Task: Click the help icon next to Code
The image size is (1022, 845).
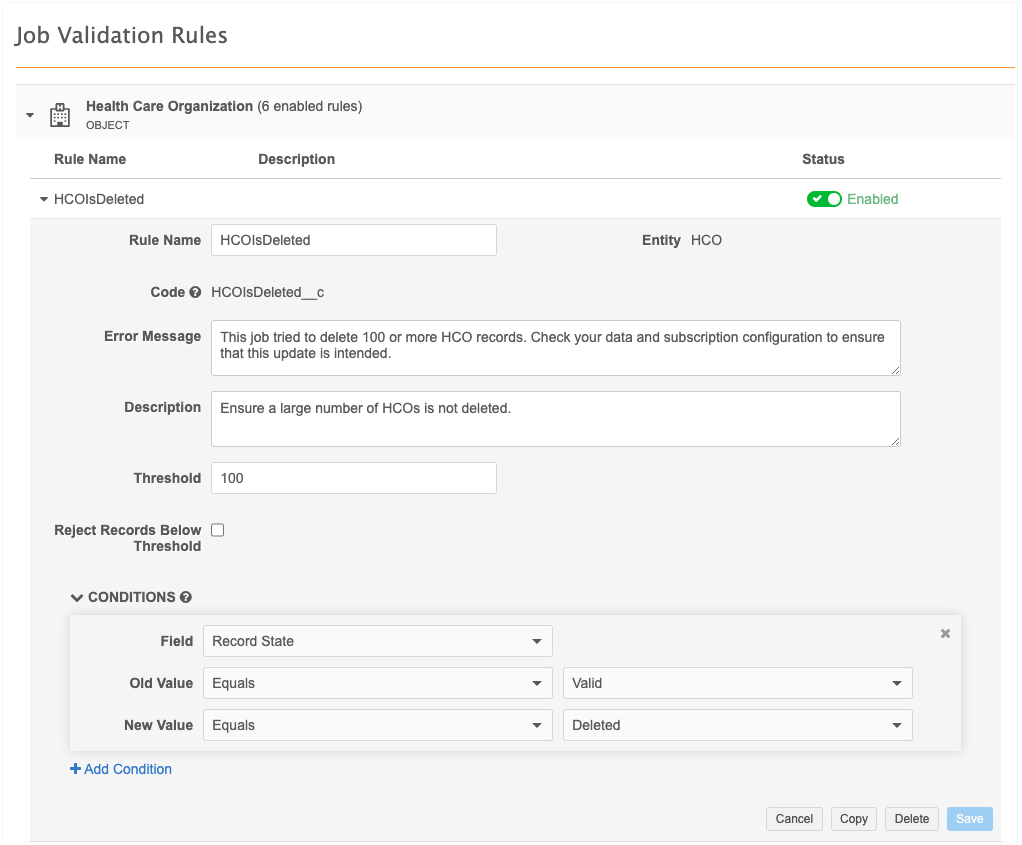Action: tap(195, 293)
